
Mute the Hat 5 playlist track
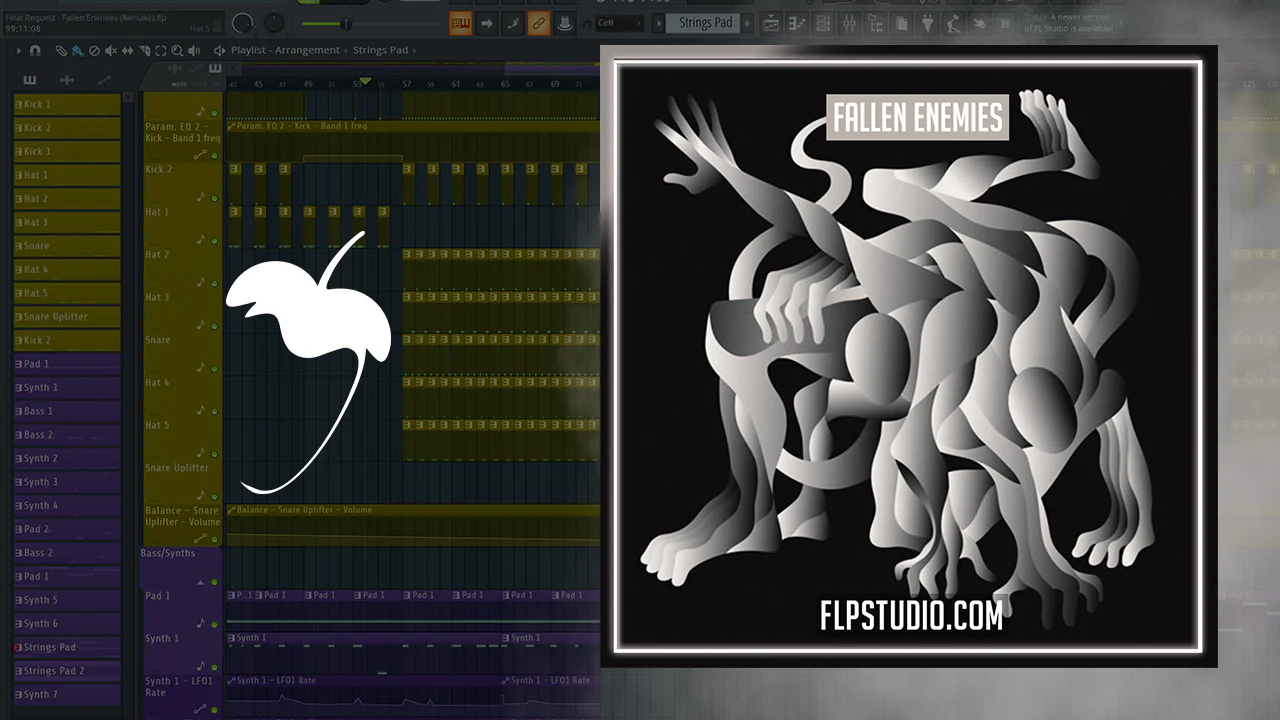pos(214,454)
